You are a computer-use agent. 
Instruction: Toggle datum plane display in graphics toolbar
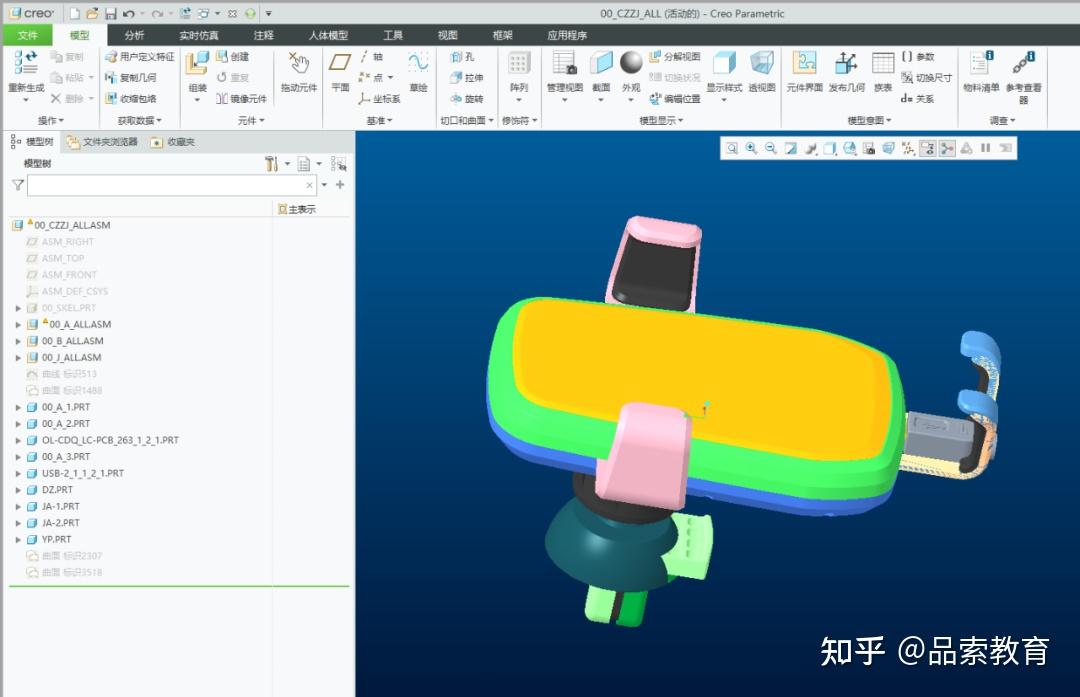(x=907, y=147)
